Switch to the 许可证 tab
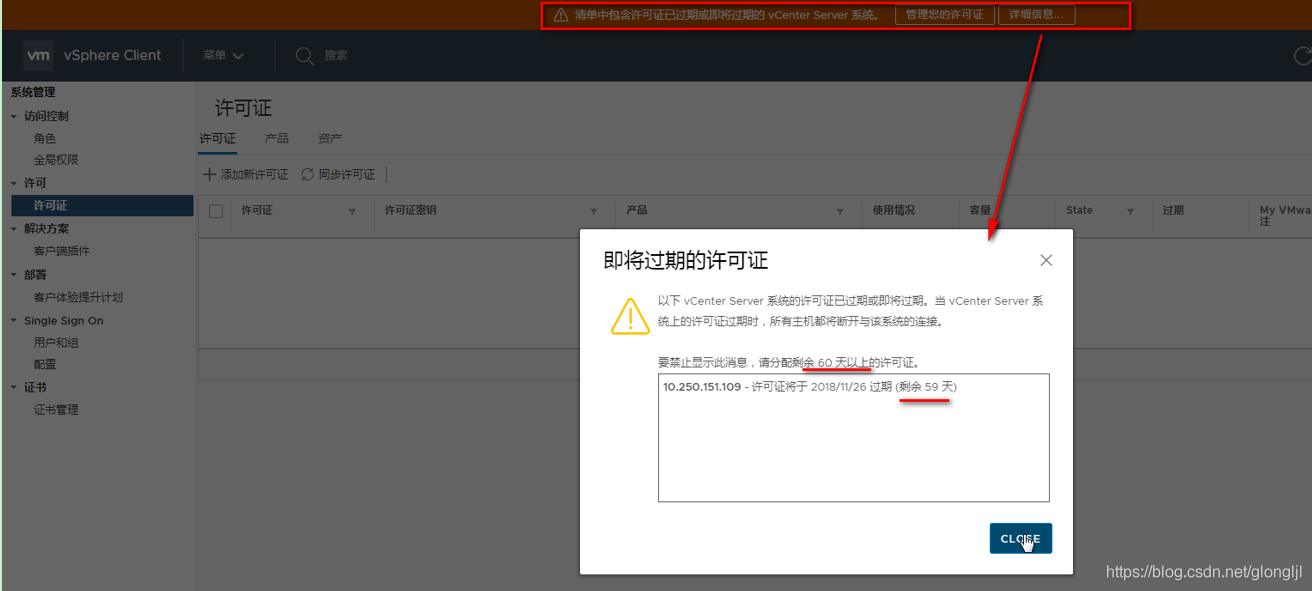Viewport: 1312px width, 591px height. pos(218,139)
